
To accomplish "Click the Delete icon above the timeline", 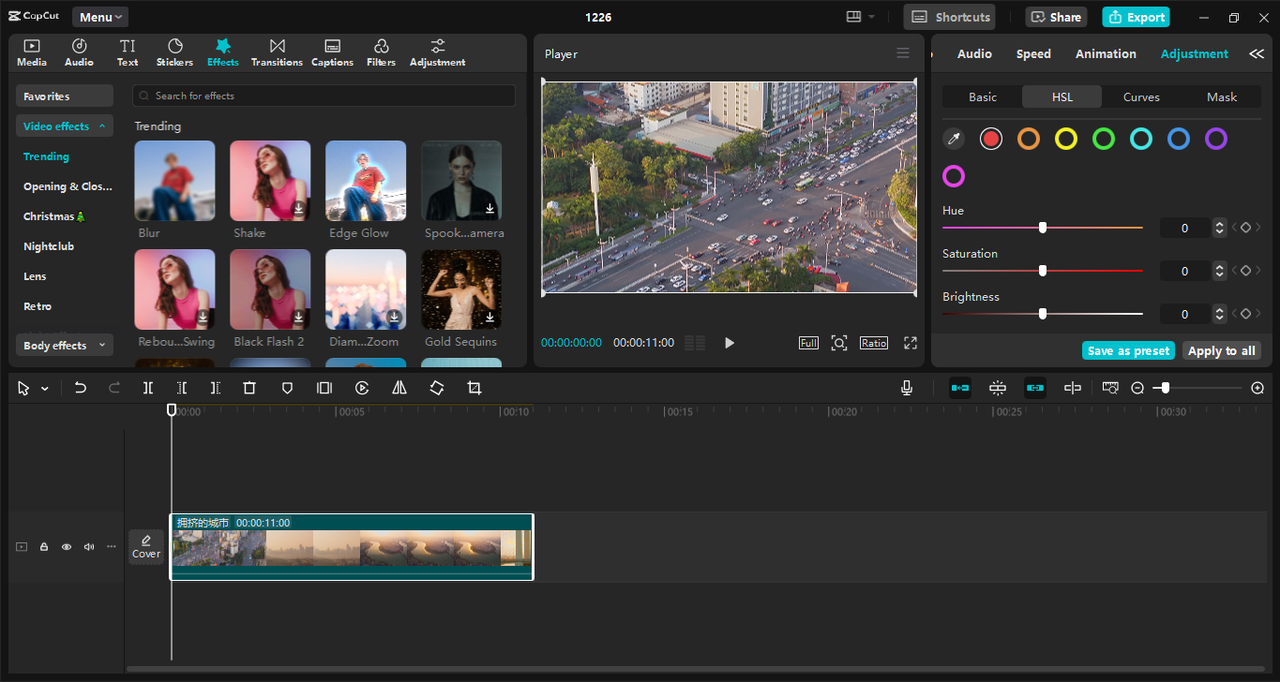I will coord(249,388).
